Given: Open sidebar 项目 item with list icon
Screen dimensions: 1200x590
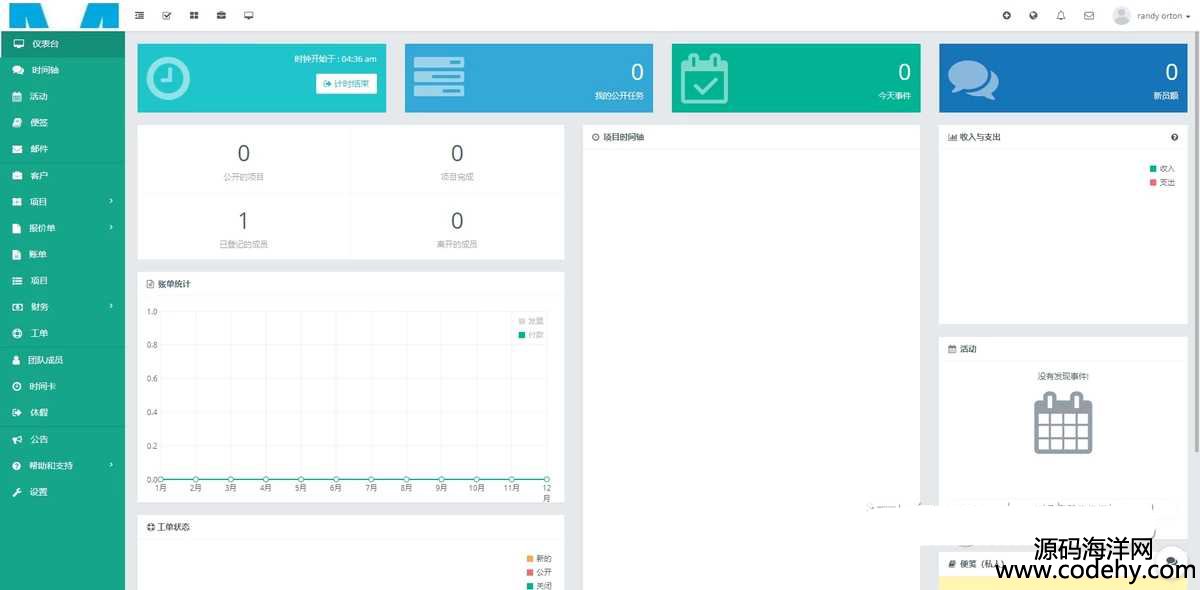Looking at the screenshot, I should point(62,281).
